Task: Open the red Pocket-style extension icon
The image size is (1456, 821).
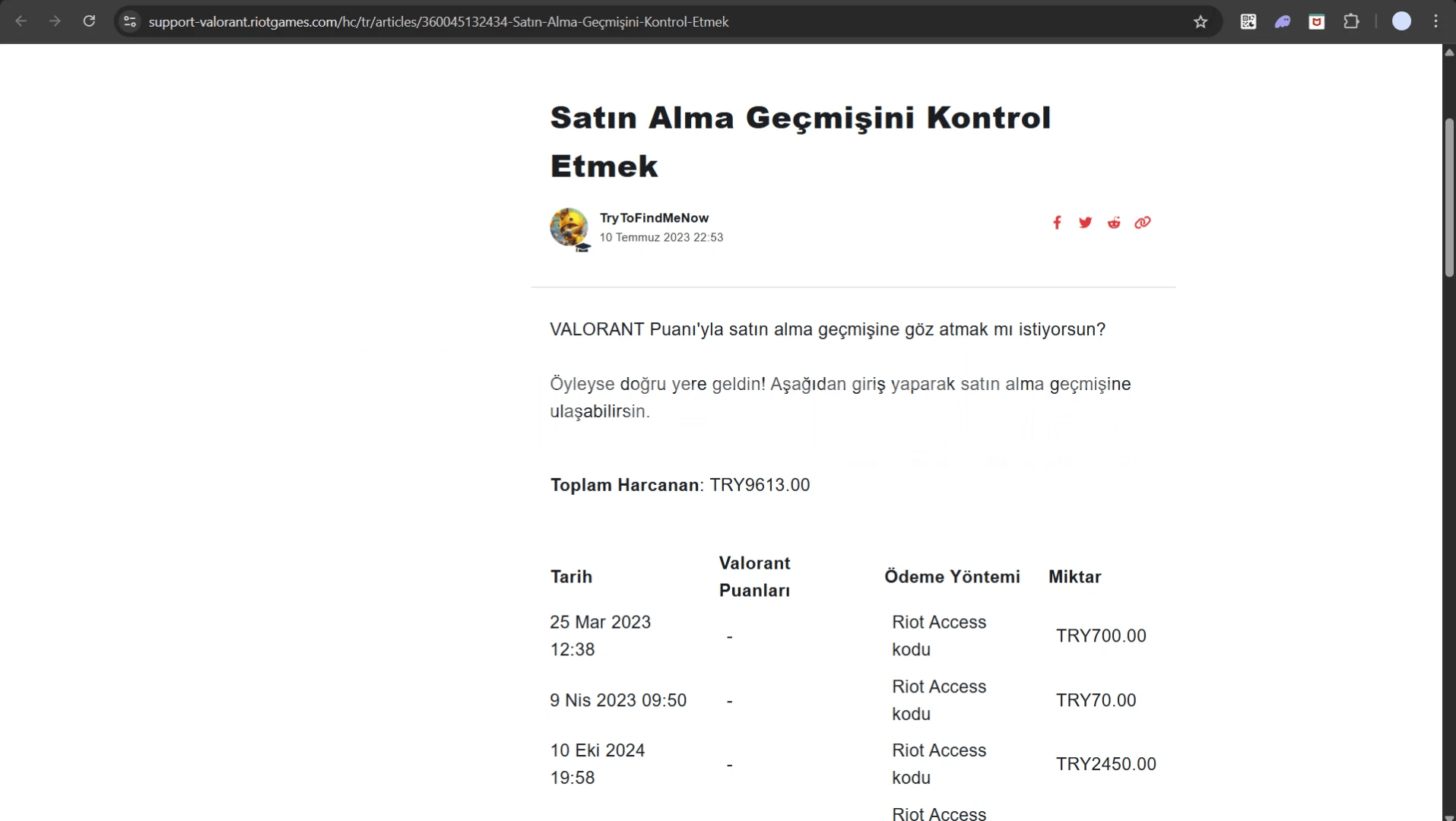Action: click(1317, 21)
